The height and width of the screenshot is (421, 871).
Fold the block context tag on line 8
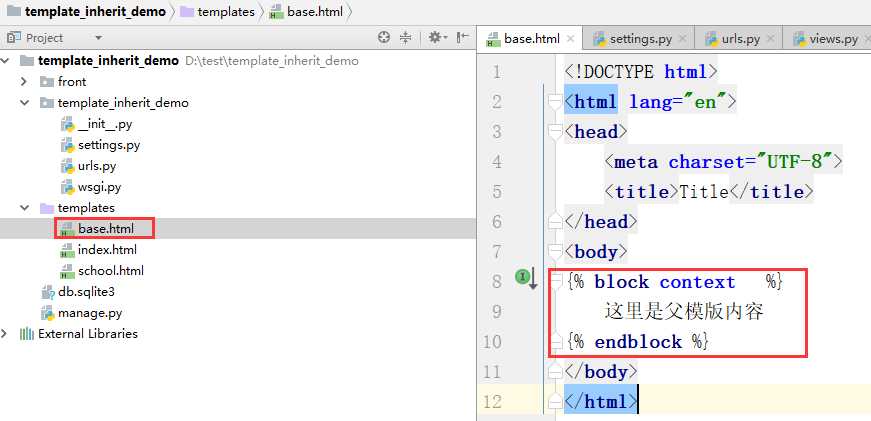coord(557,282)
